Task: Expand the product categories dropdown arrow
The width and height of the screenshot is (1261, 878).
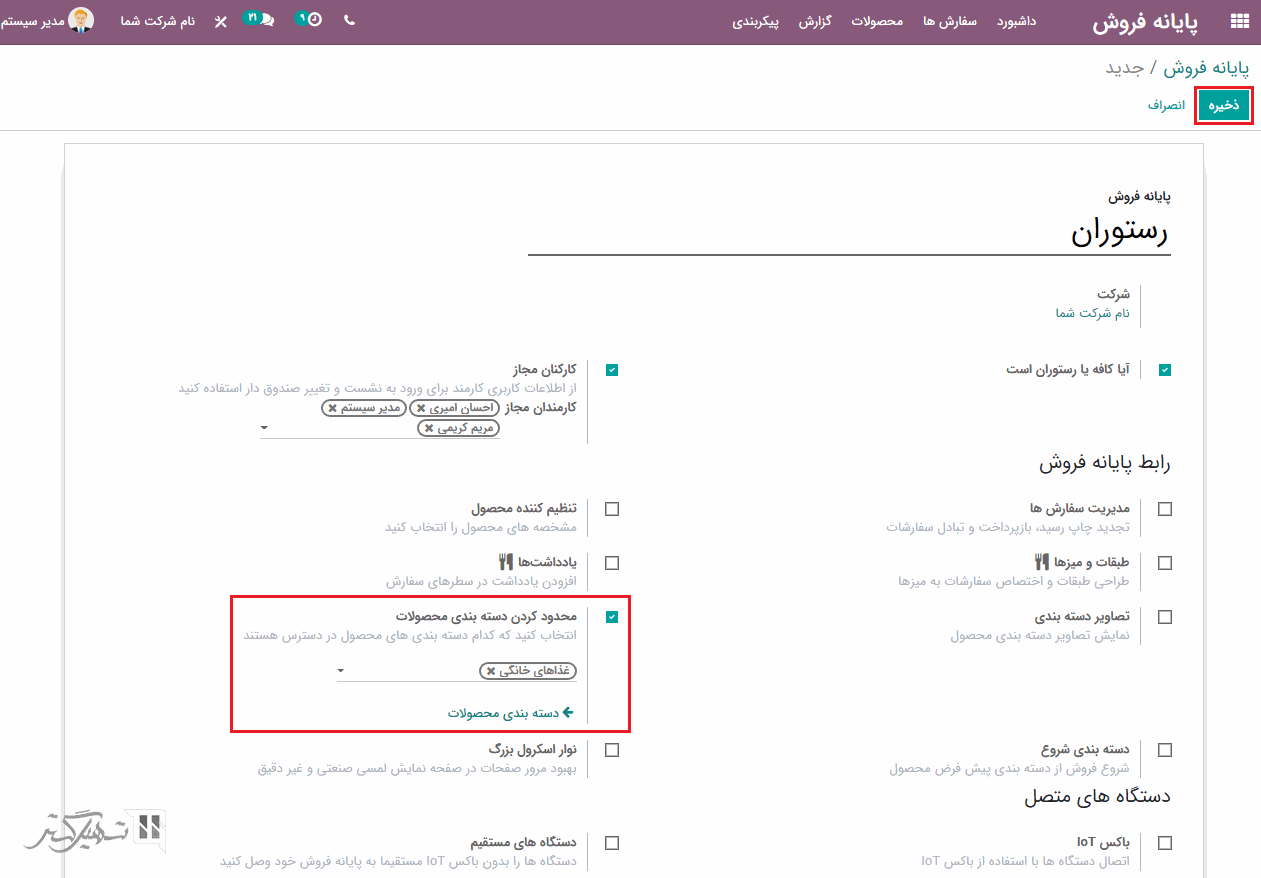Action: (341, 671)
